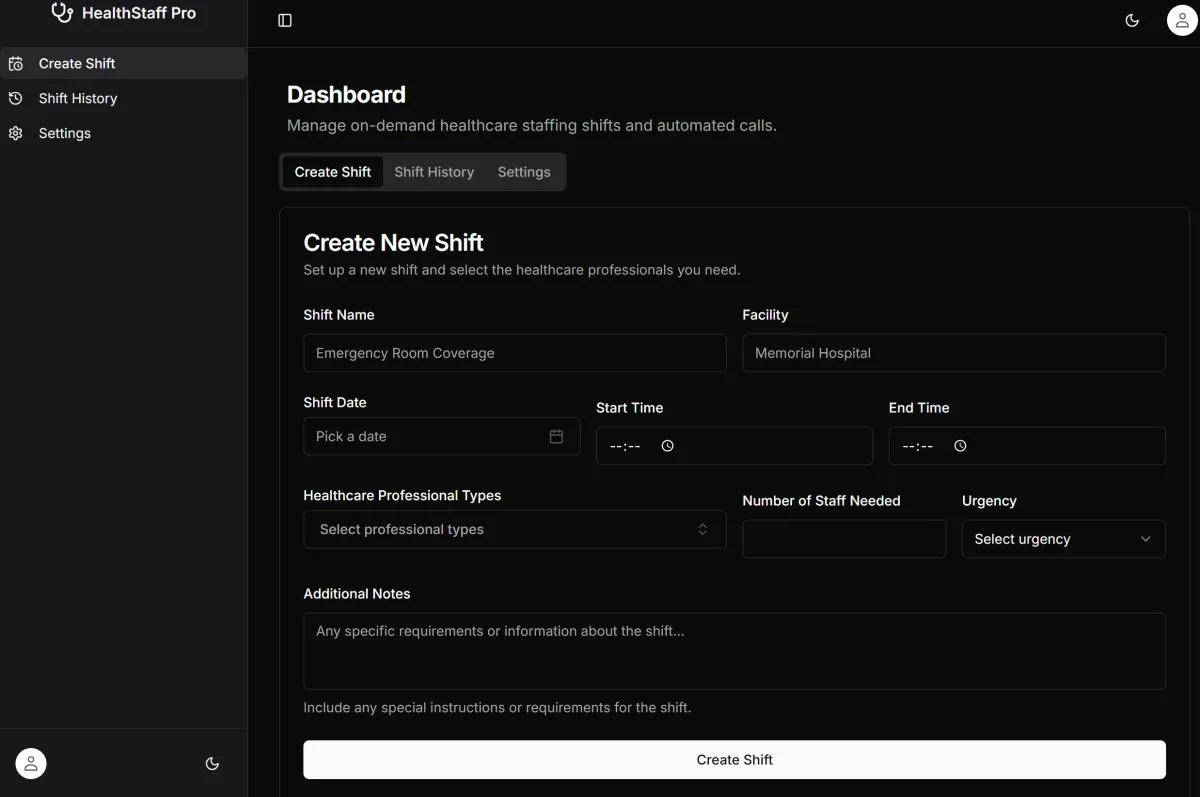This screenshot has width=1200, height=797.
Task: Open the user avatar in top right
Action: [x=1182, y=21]
